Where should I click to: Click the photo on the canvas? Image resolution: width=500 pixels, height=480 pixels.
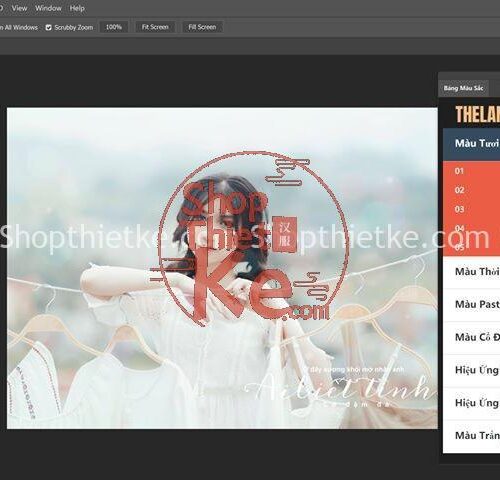click(x=222, y=268)
